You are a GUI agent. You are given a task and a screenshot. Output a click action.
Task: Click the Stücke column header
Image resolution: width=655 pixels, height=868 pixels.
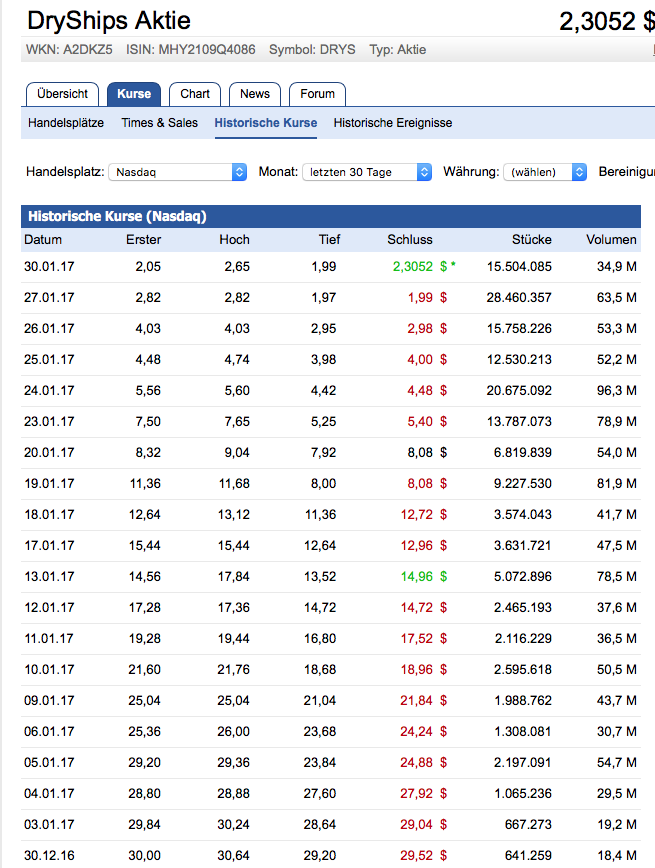point(532,240)
